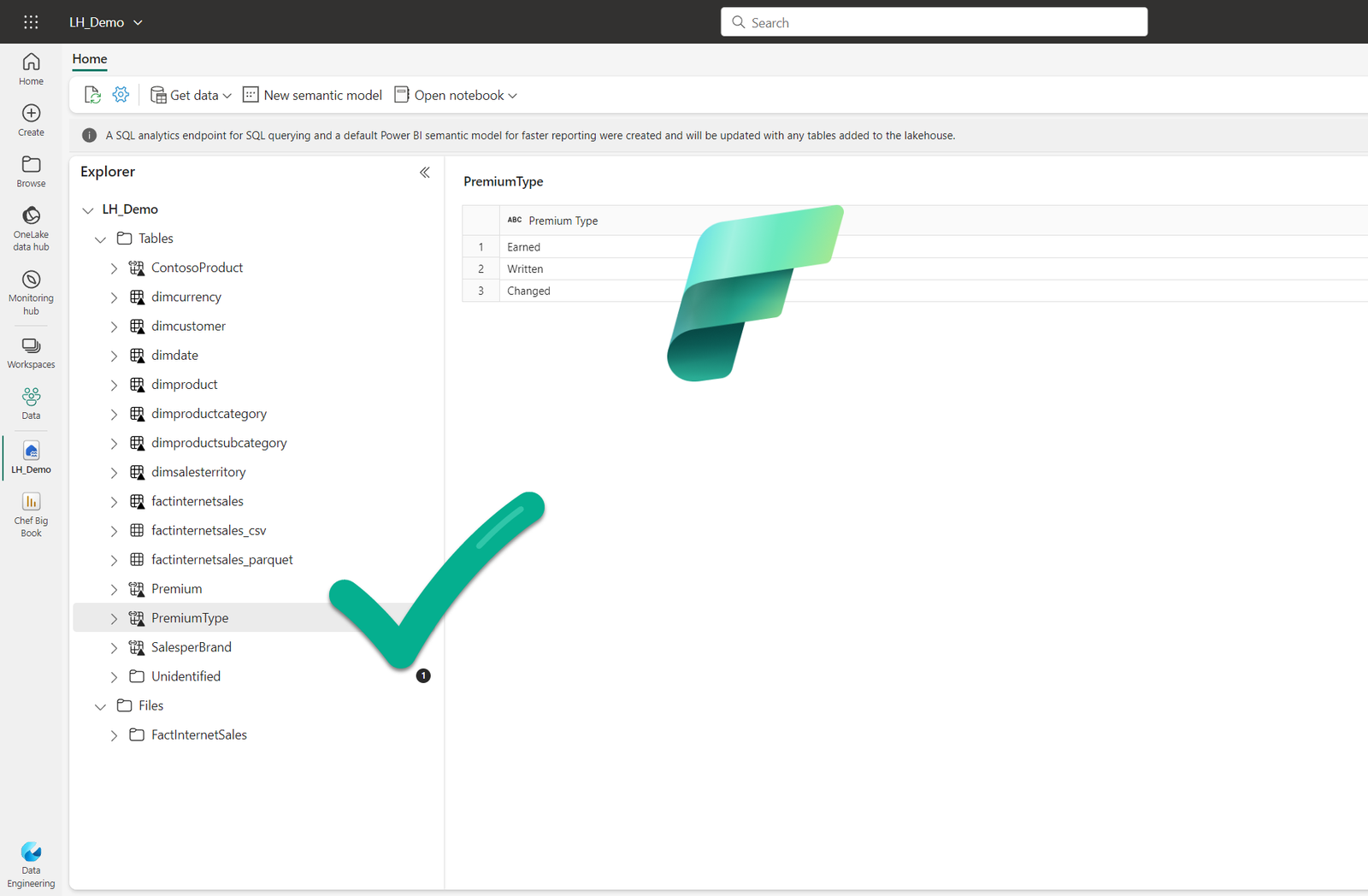The width and height of the screenshot is (1368, 896).
Task: Open Workspaces from the left rail
Action: 31,353
